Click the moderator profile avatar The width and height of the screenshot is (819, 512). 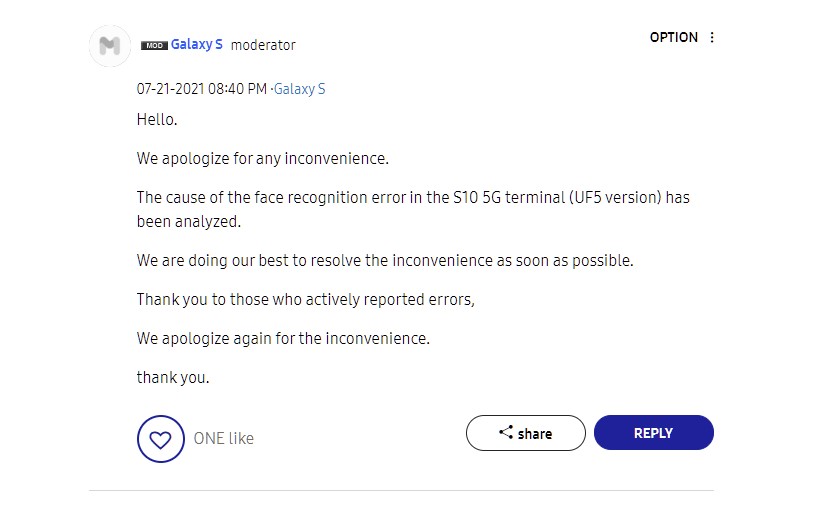[110, 46]
